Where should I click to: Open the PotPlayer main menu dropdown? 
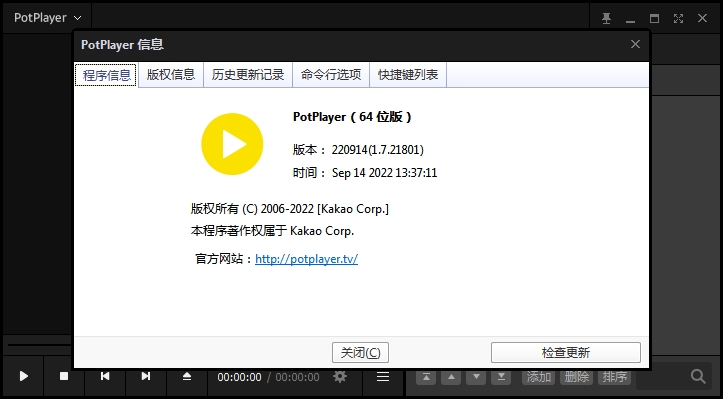coord(47,18)
